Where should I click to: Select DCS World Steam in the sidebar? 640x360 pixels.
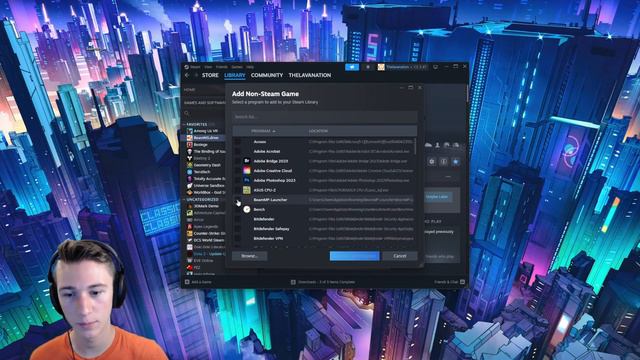(x=206, y=240)
